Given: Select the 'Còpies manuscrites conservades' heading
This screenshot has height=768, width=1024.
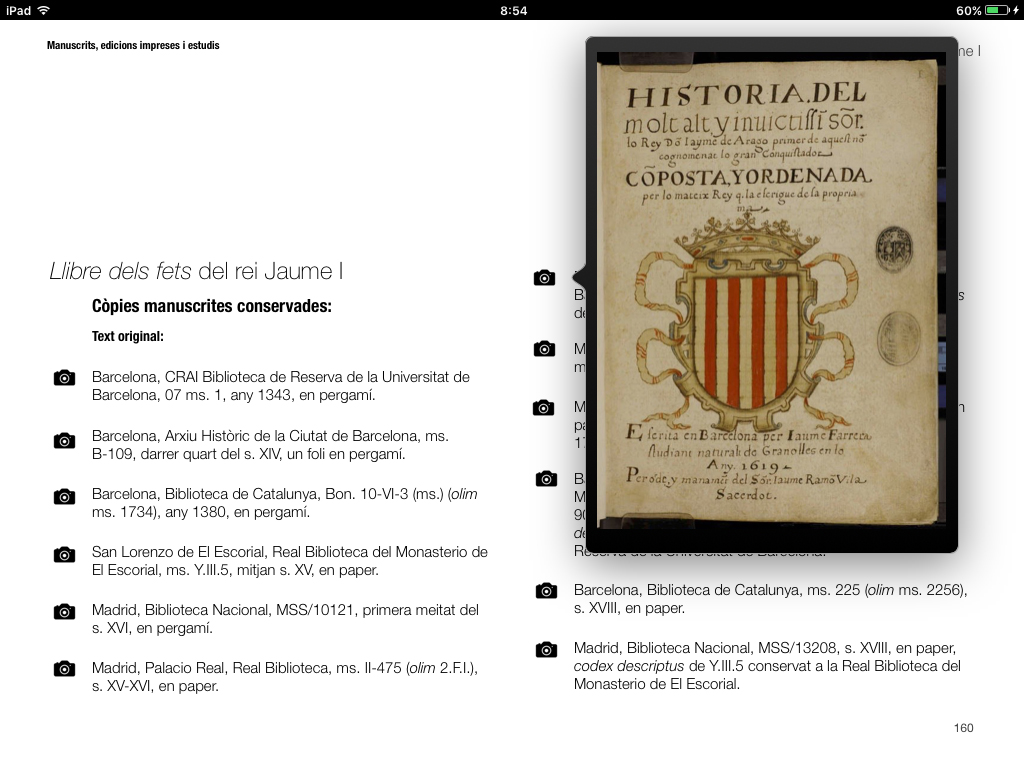Looking at the screenshot, I should pos(211,306).
